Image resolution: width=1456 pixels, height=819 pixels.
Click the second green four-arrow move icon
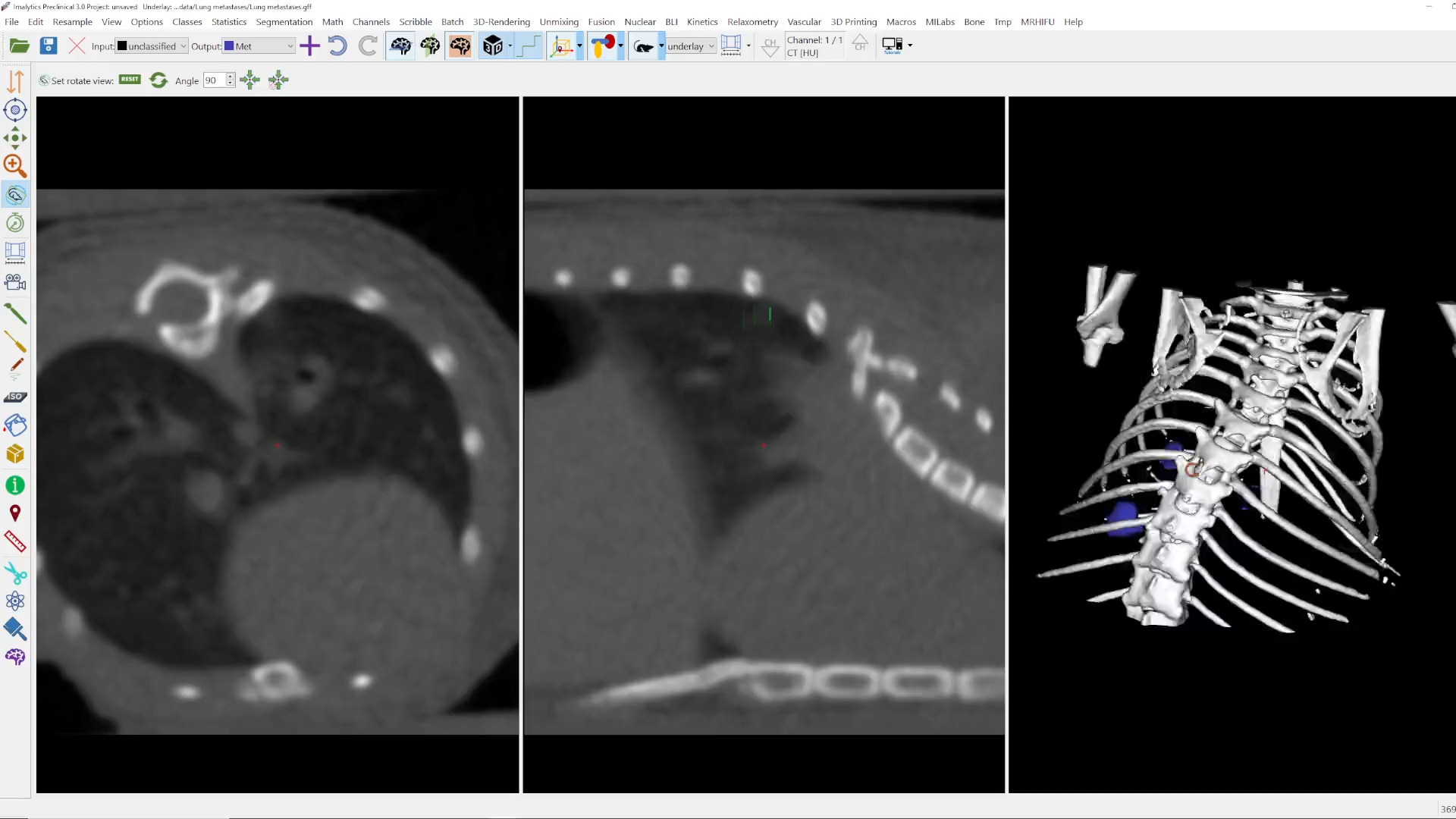278,80
